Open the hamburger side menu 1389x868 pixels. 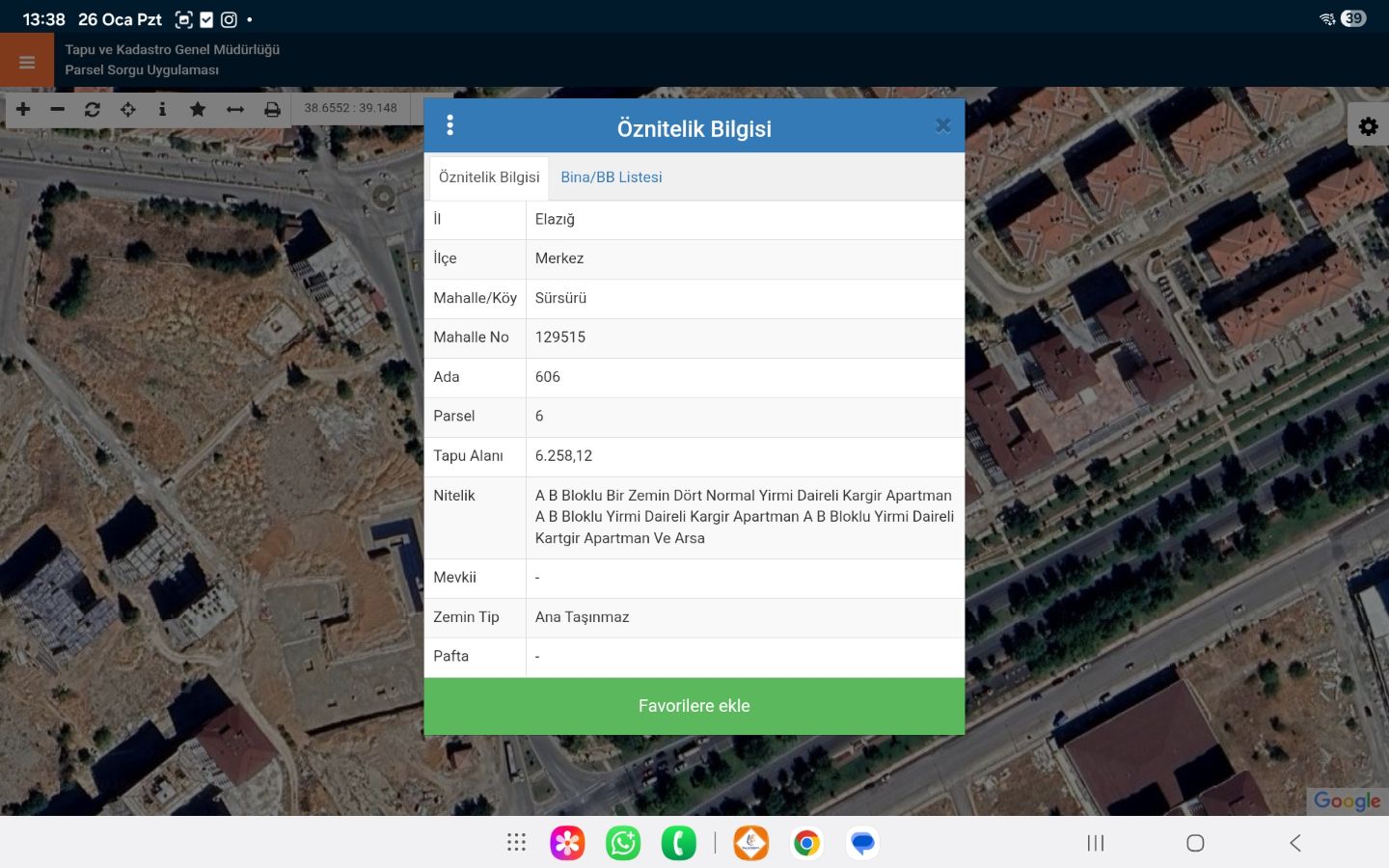click(27, 62)
